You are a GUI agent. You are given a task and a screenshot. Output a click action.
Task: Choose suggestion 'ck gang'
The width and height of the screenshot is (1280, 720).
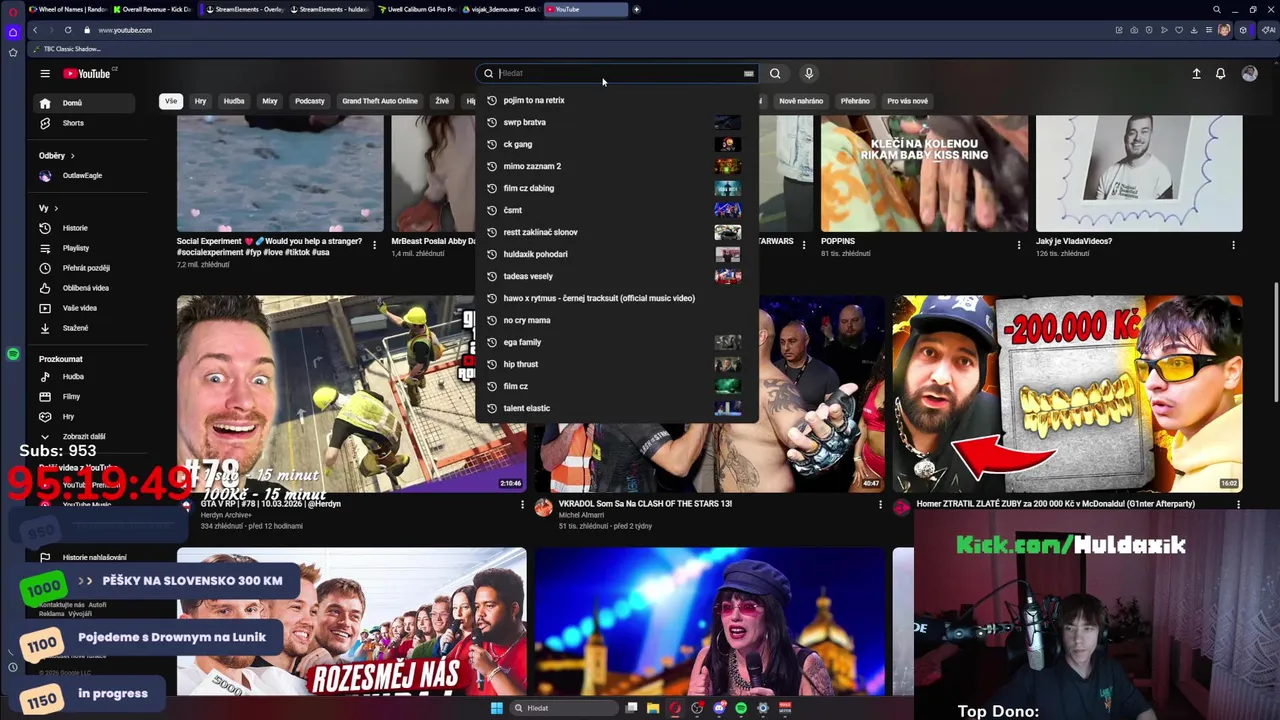[x=616, y=144]
